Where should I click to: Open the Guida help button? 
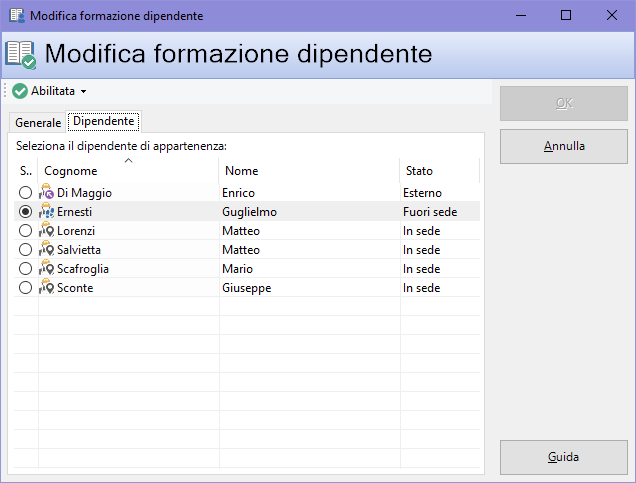coord(564,457)
